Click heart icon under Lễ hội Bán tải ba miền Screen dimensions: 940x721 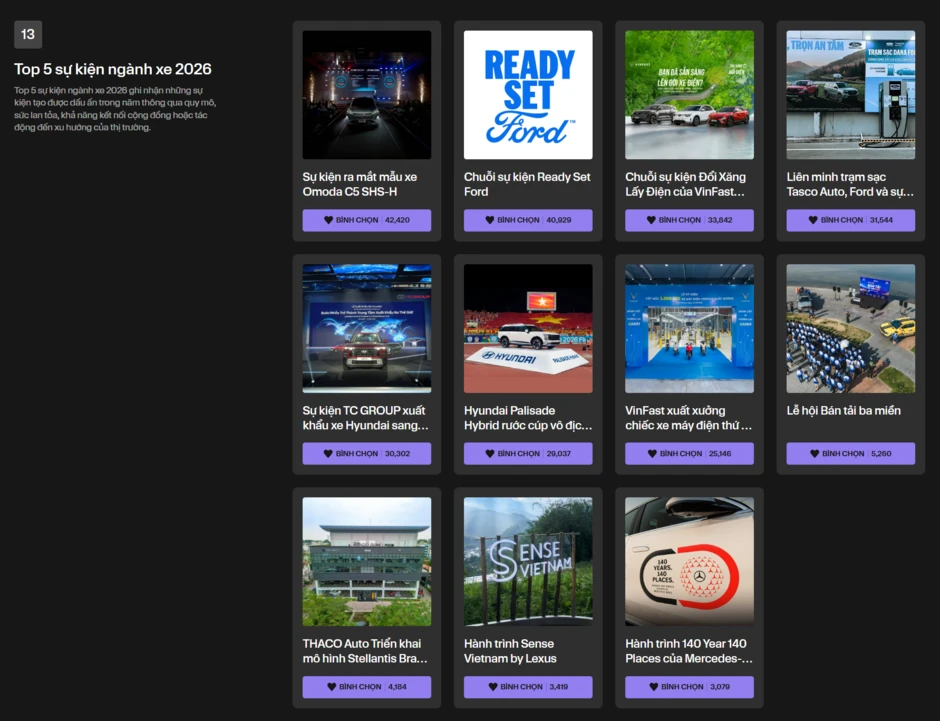(814, 454)
